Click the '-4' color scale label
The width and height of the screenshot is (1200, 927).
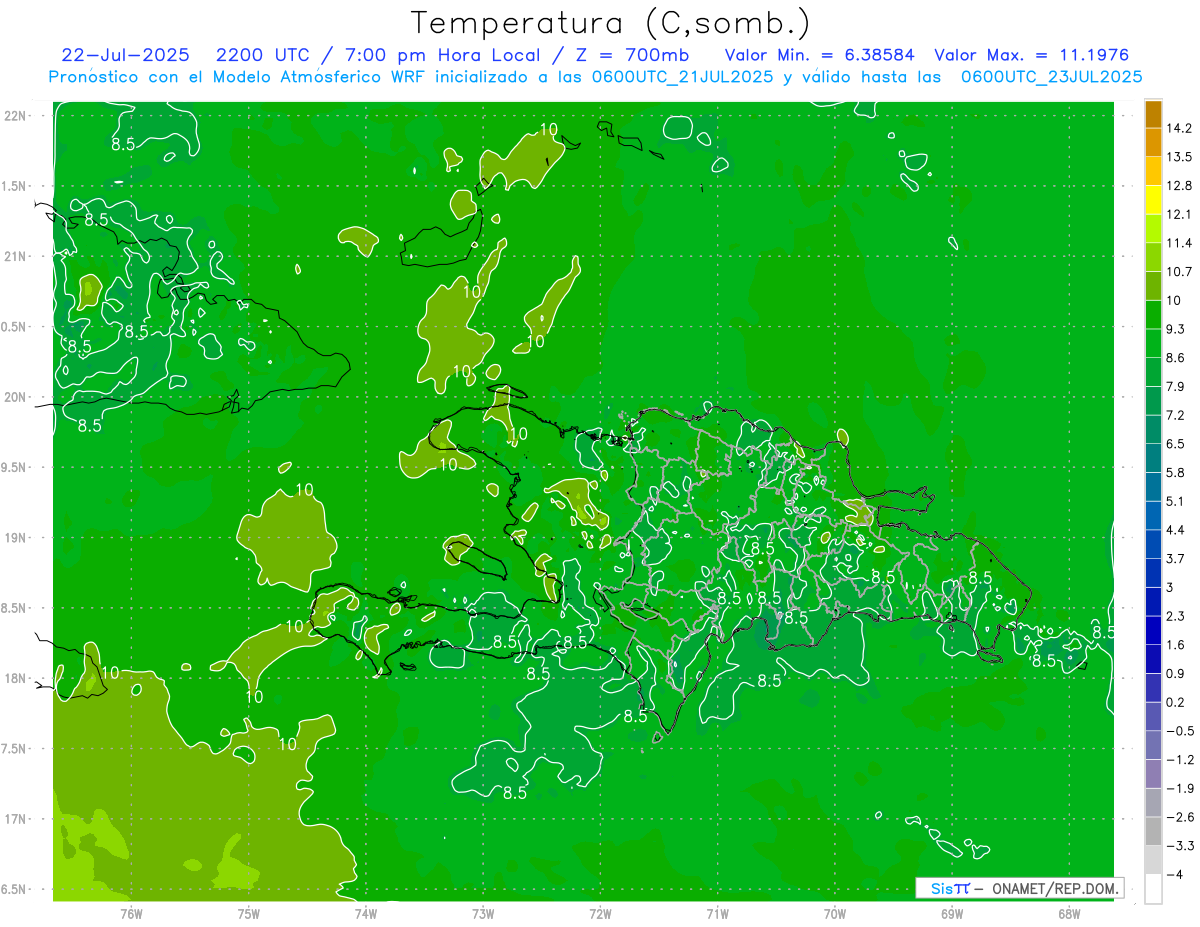1175,875
